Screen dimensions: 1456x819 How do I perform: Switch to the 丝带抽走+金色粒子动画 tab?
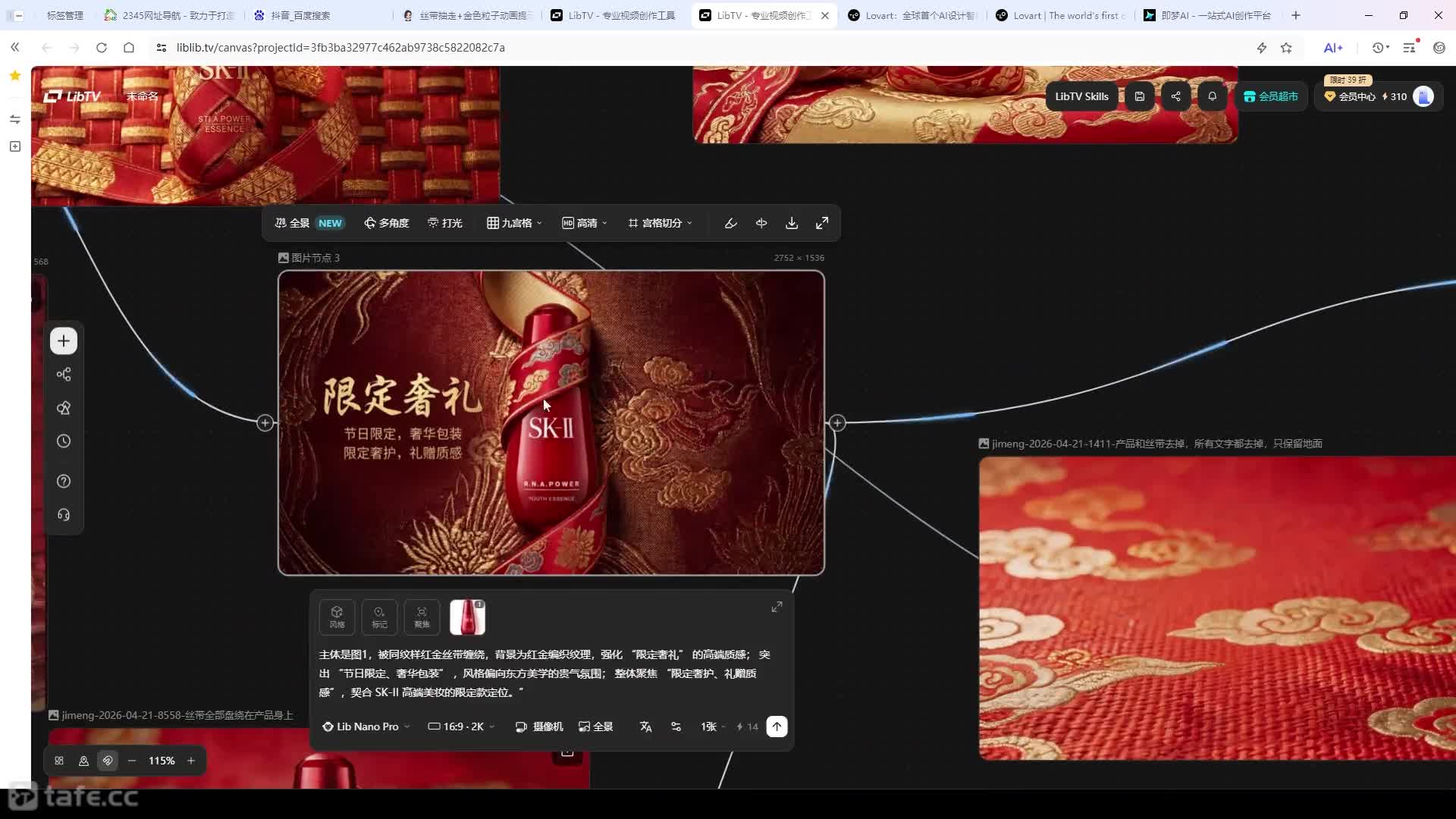(469, 15)
